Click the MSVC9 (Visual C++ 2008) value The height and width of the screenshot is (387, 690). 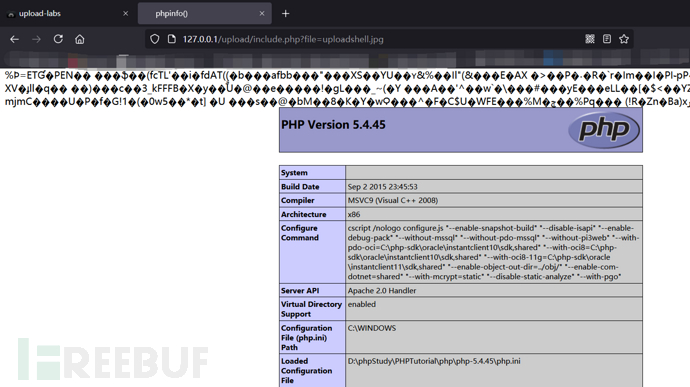click(x=393, y=200)
